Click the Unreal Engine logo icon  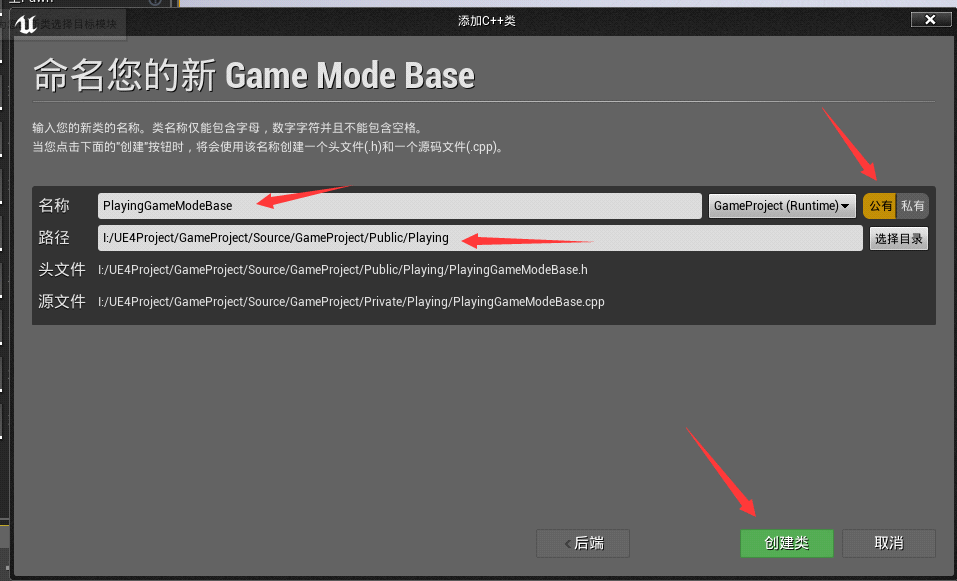point(26,24)
